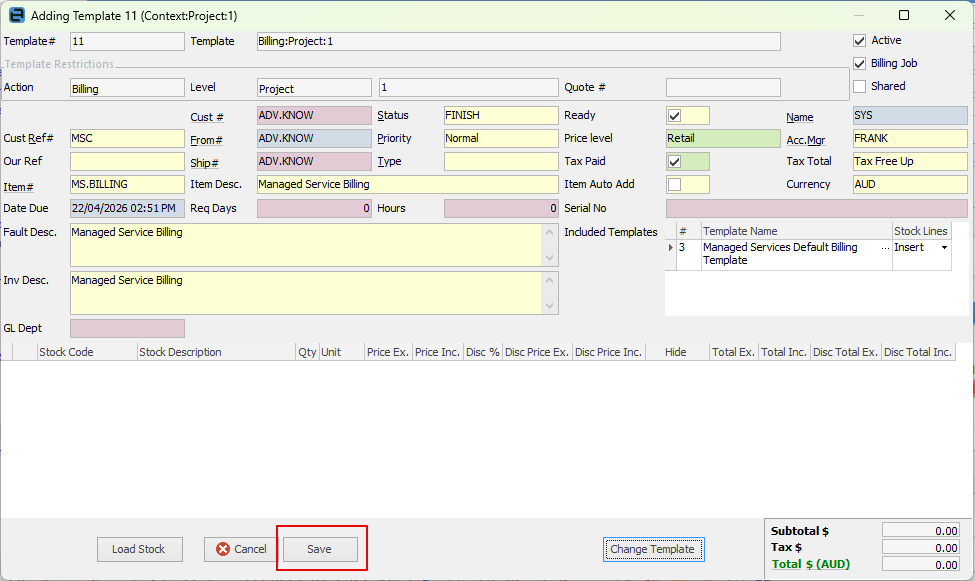Select the Status field showing FINISH
This screenshot has height=581, width=975.
coord(501,116)
